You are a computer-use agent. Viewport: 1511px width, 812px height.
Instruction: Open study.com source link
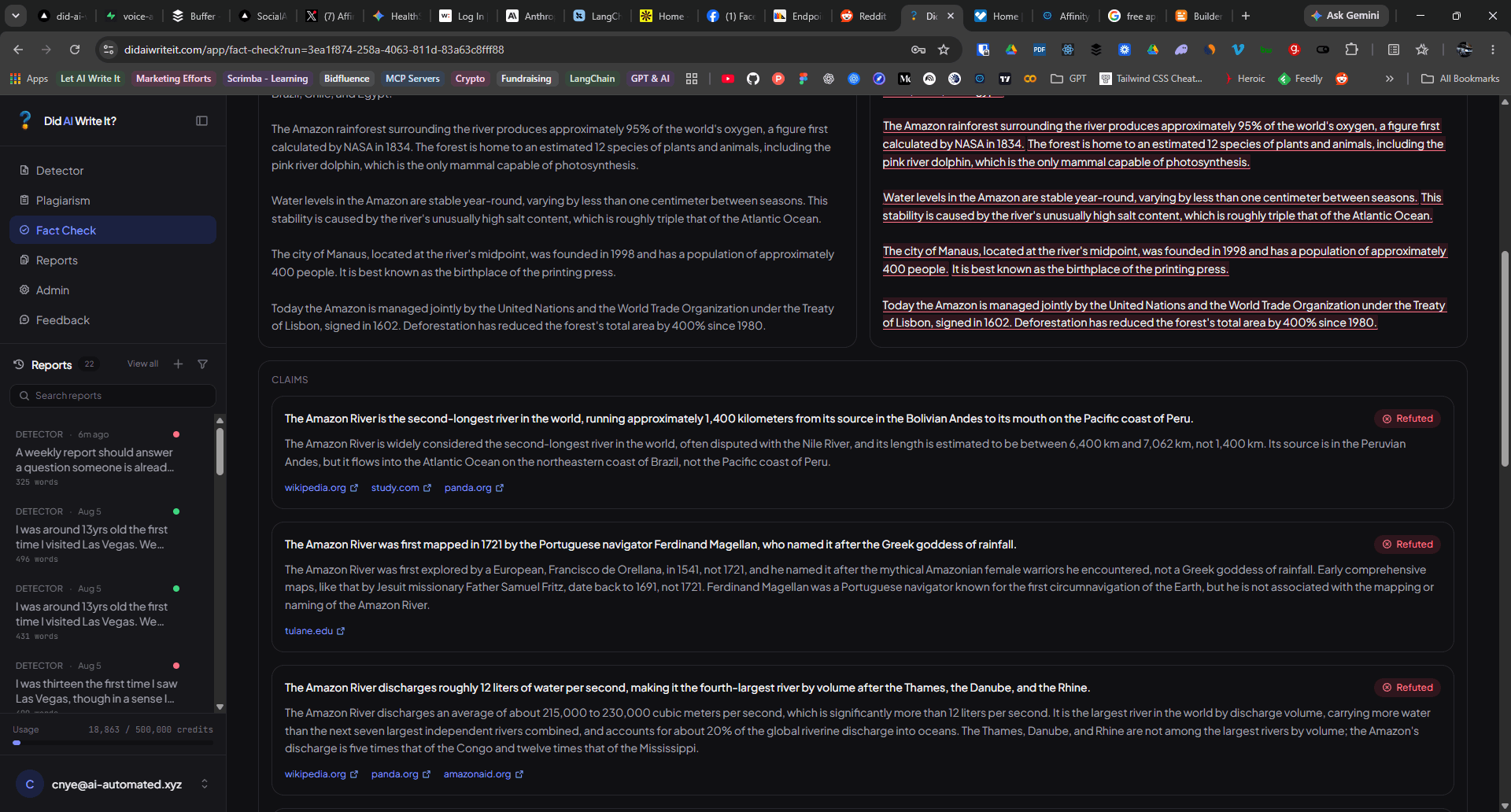coord(401,488)
